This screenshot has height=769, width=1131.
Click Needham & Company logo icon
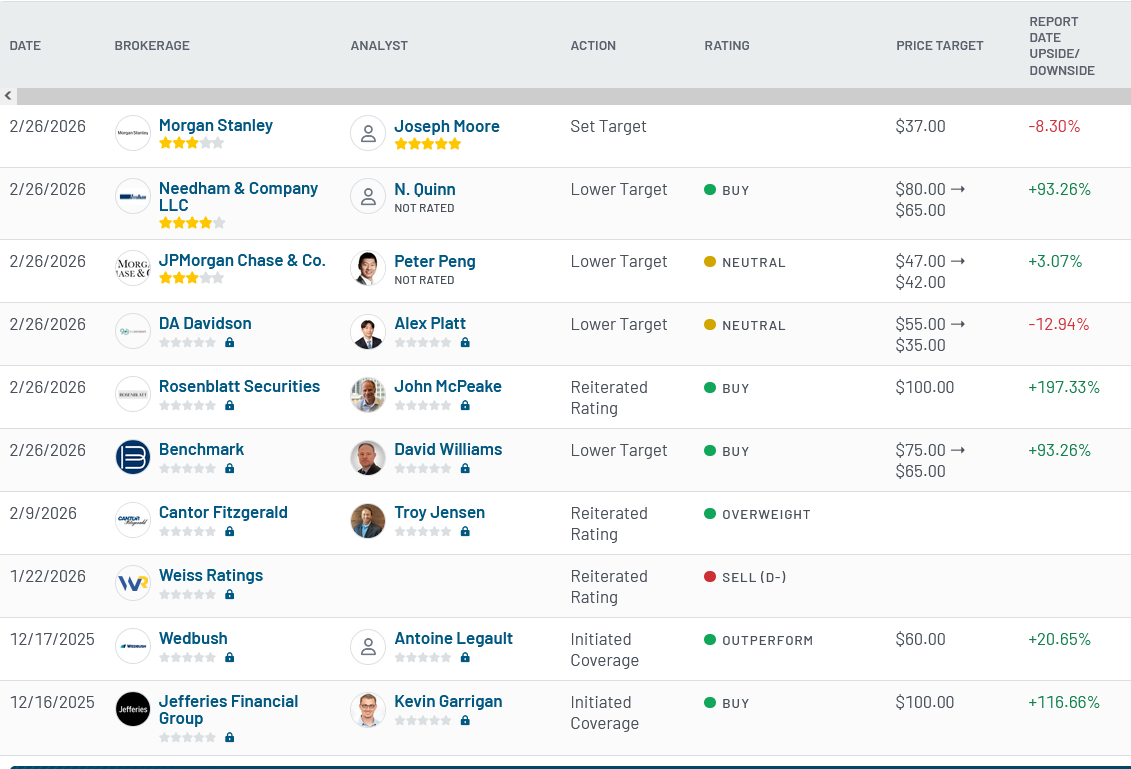pos(133,196)
